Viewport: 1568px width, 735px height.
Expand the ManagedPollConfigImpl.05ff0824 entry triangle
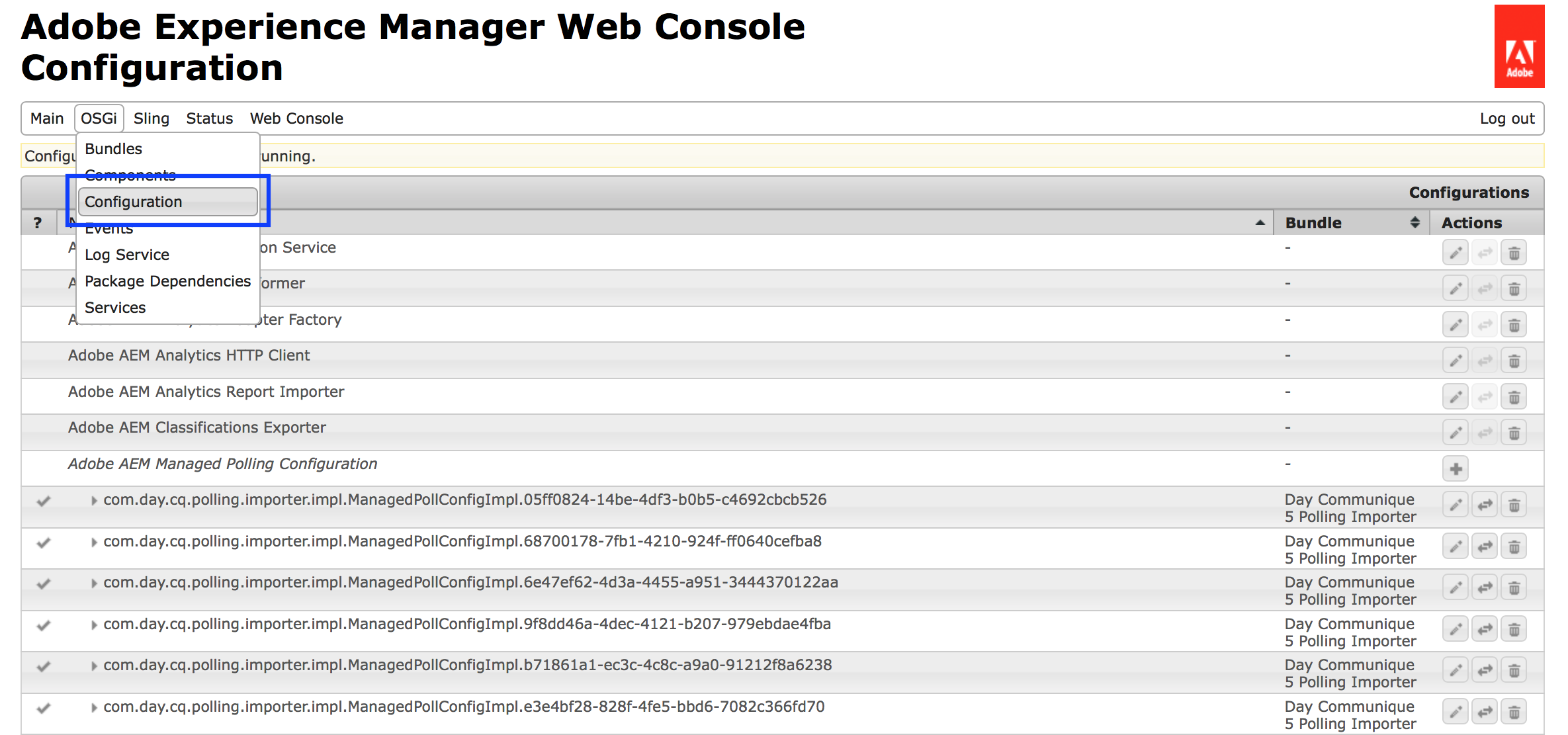[94, 501]
